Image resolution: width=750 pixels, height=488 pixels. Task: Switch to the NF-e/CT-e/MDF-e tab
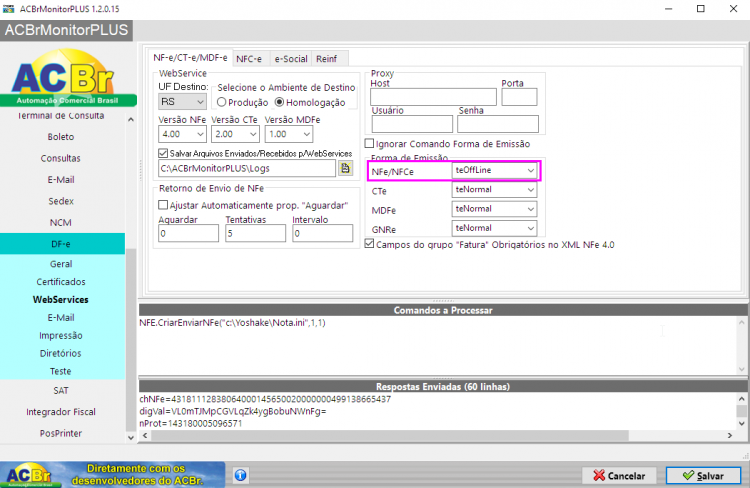(x=190, y=58)
